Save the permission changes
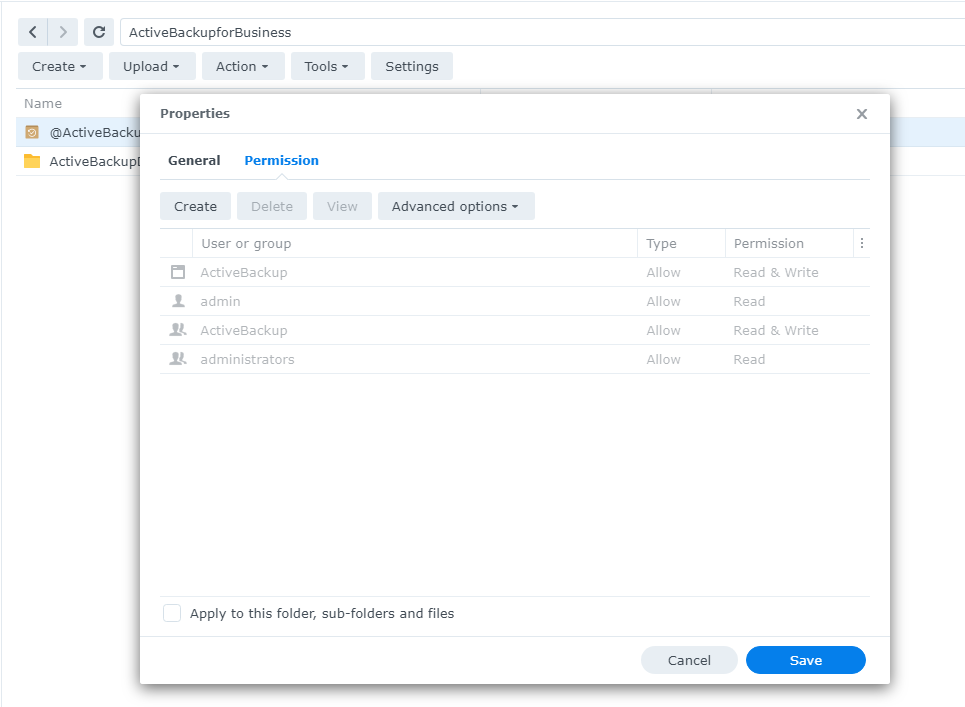The image size is (965, 707). pos(805,660)
